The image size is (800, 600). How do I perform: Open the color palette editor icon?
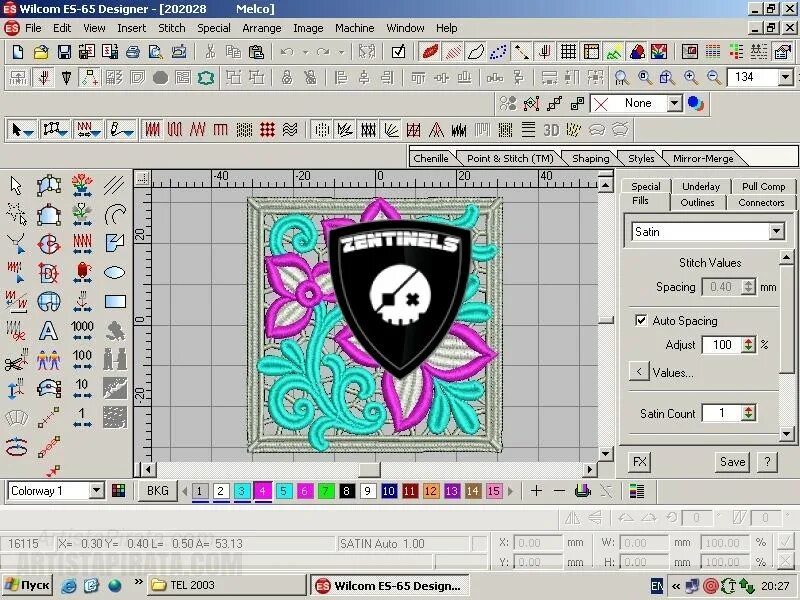point(118,491)
